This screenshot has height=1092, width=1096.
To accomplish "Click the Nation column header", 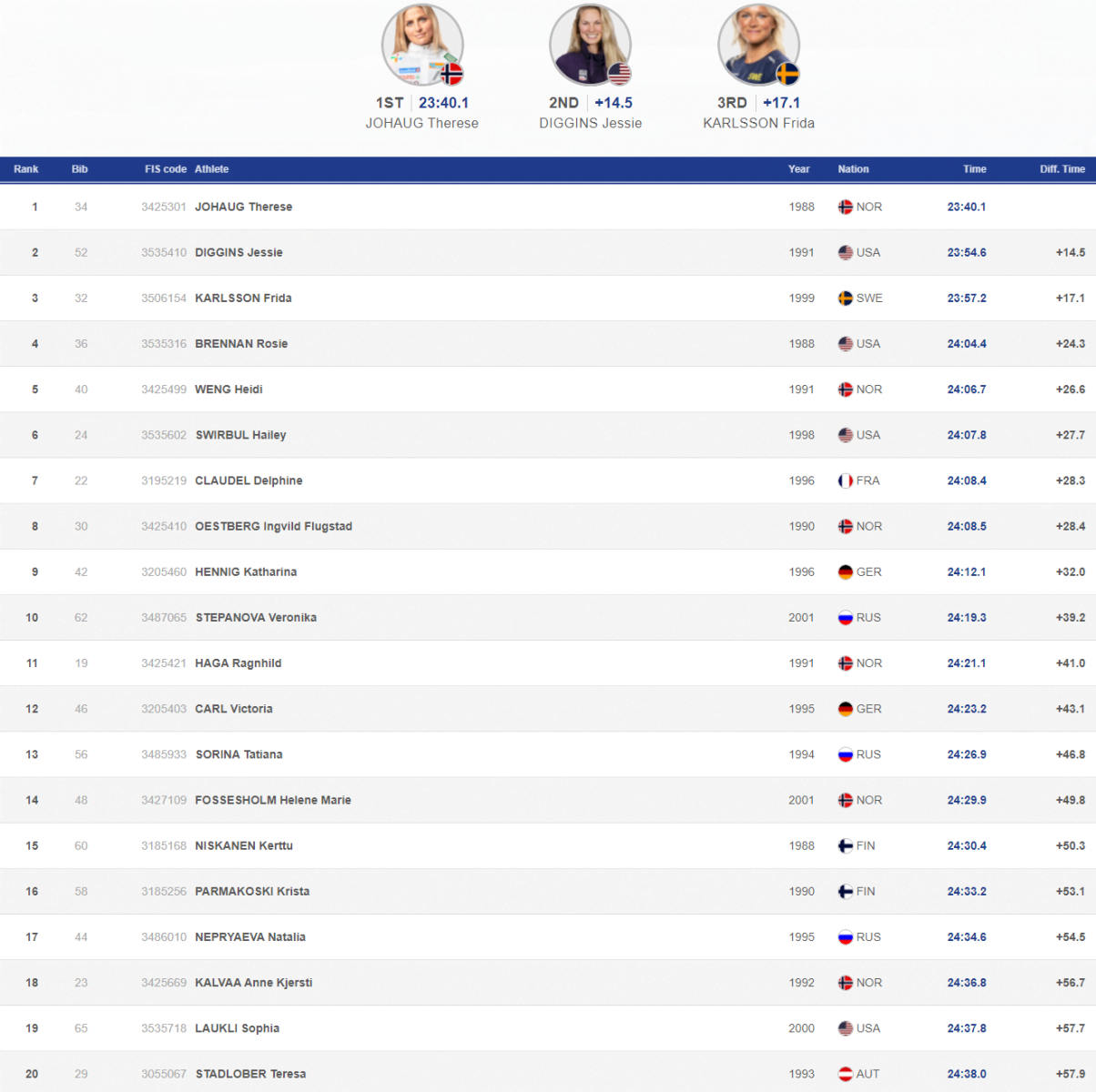I will [x=853, y=169].
